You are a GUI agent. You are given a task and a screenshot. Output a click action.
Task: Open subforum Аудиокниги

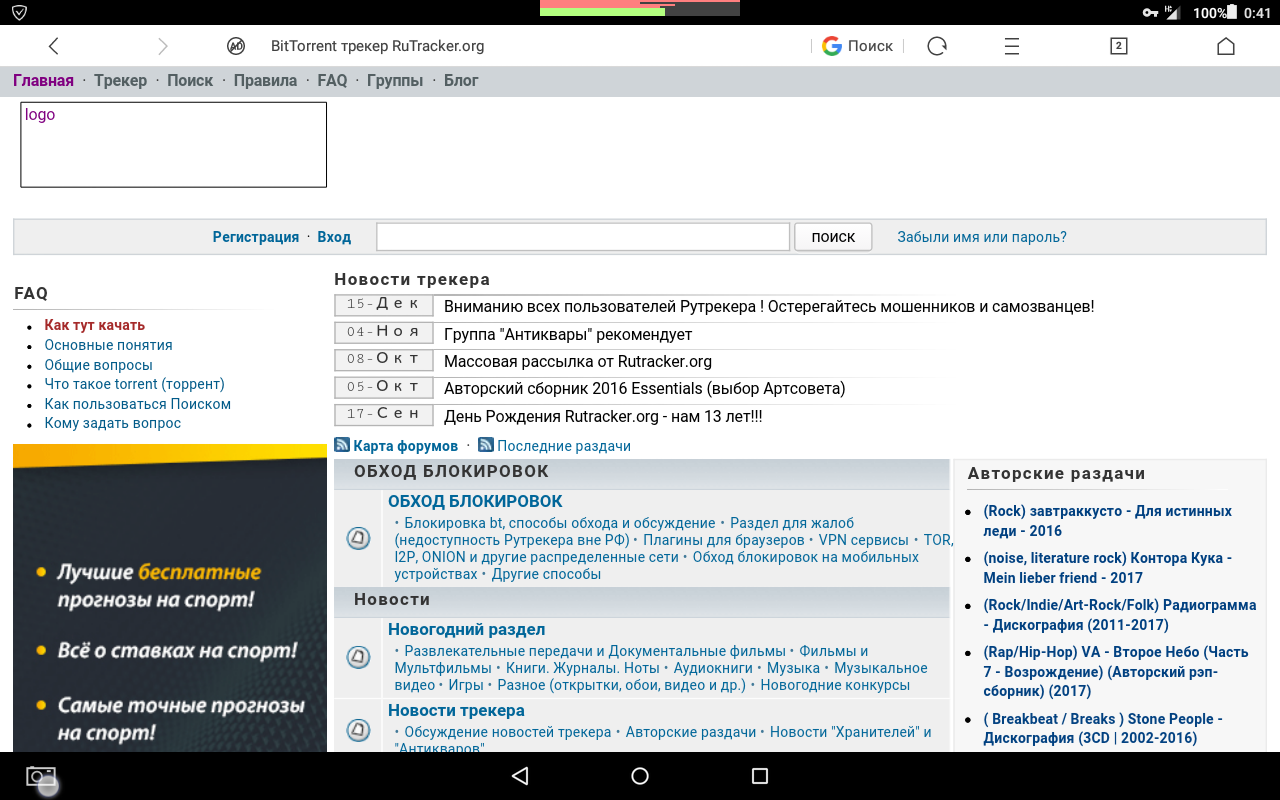point(713,668)
